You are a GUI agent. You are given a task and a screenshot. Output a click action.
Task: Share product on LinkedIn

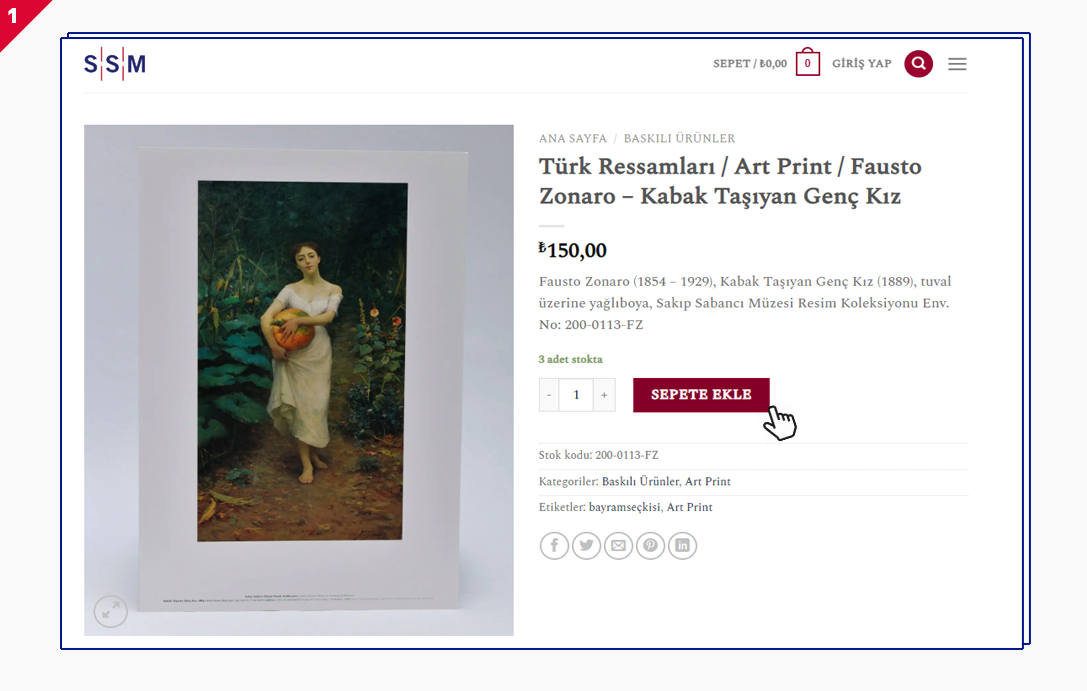pos(682,545)
